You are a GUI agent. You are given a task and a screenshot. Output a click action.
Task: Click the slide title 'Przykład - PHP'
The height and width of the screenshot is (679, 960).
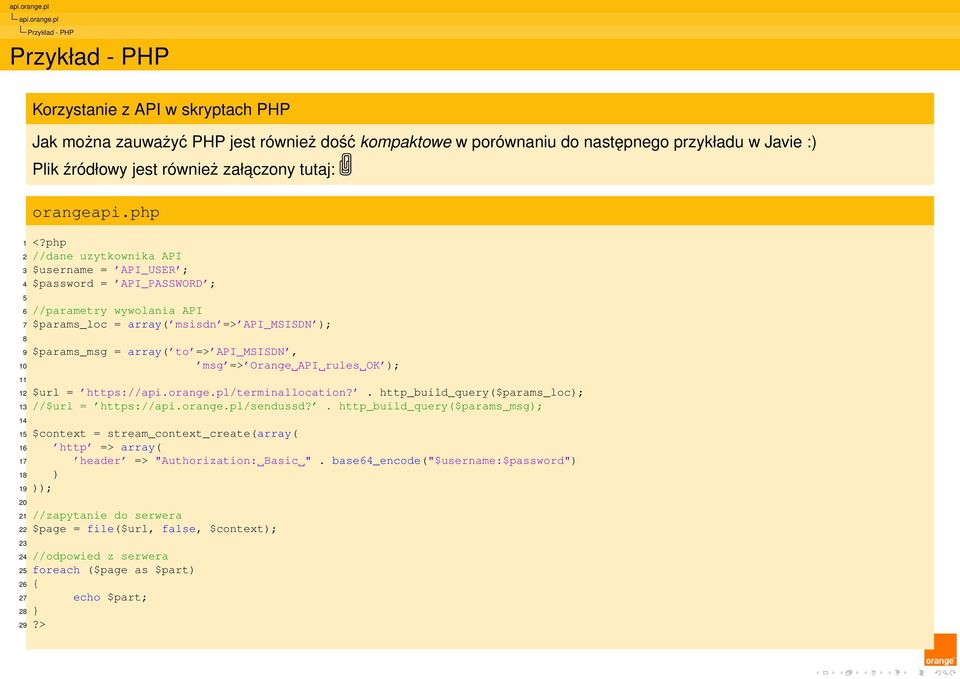(x=89, y=56)
